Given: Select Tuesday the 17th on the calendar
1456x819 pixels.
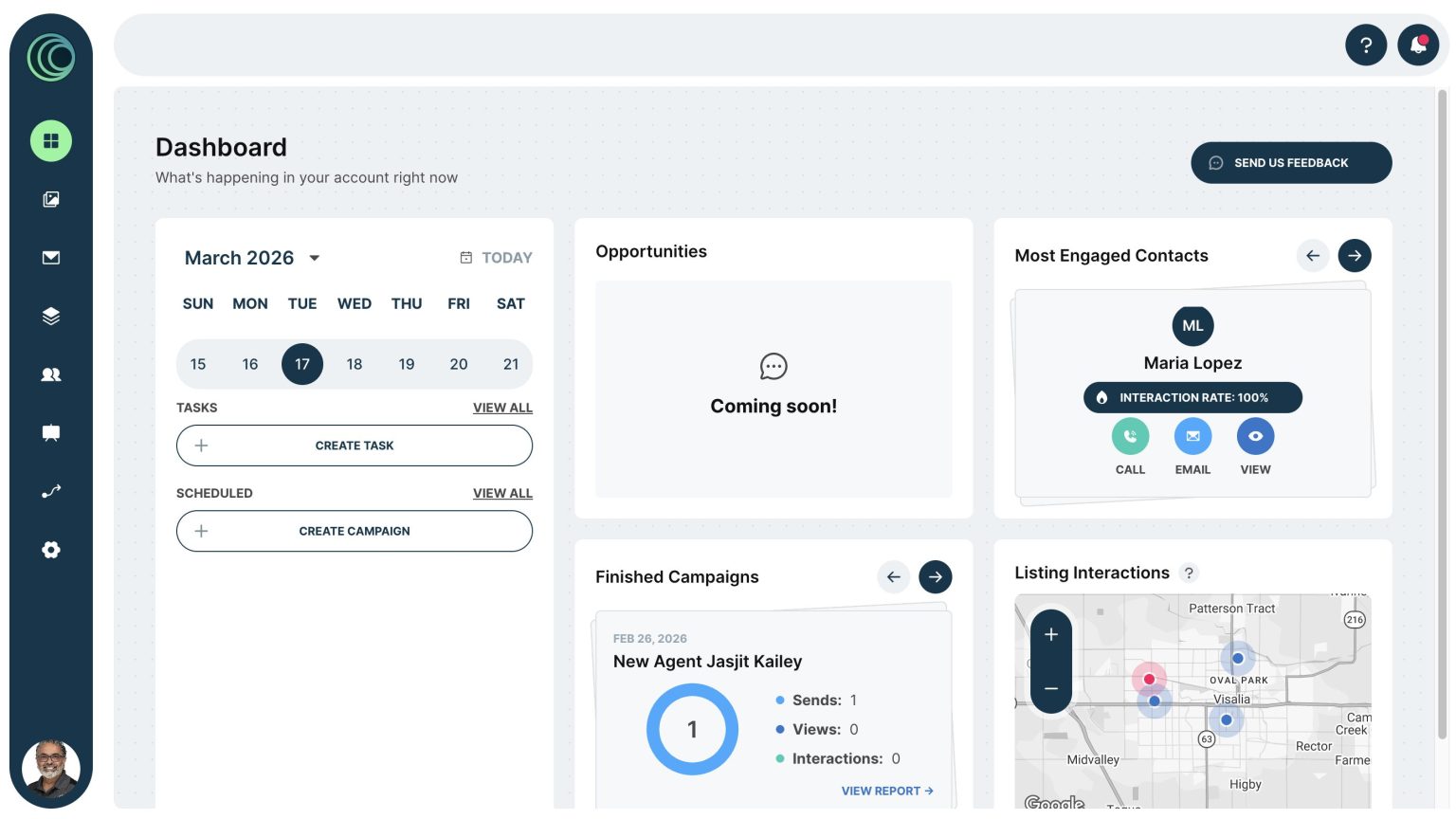Looking at the screenshot, I should point(301,364).
